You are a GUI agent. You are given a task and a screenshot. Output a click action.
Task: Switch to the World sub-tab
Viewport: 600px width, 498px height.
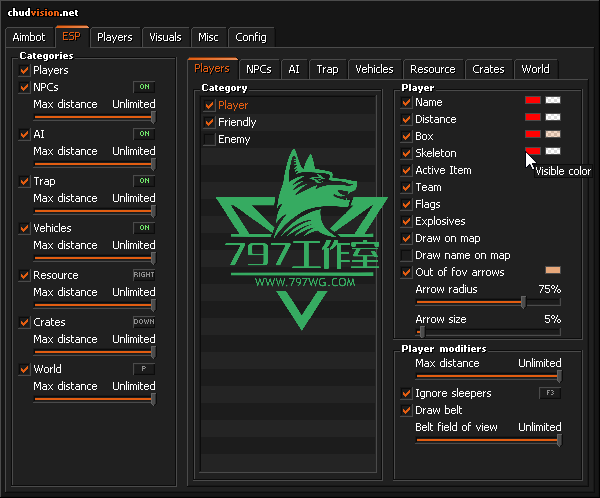coord(535,69)
